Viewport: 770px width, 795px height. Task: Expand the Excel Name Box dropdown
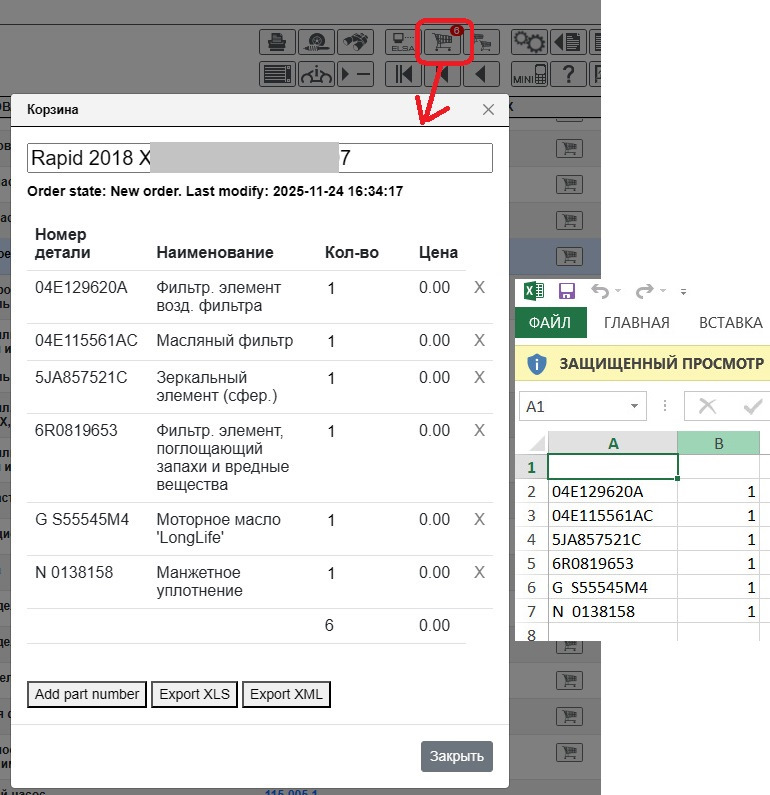point(634,406)
